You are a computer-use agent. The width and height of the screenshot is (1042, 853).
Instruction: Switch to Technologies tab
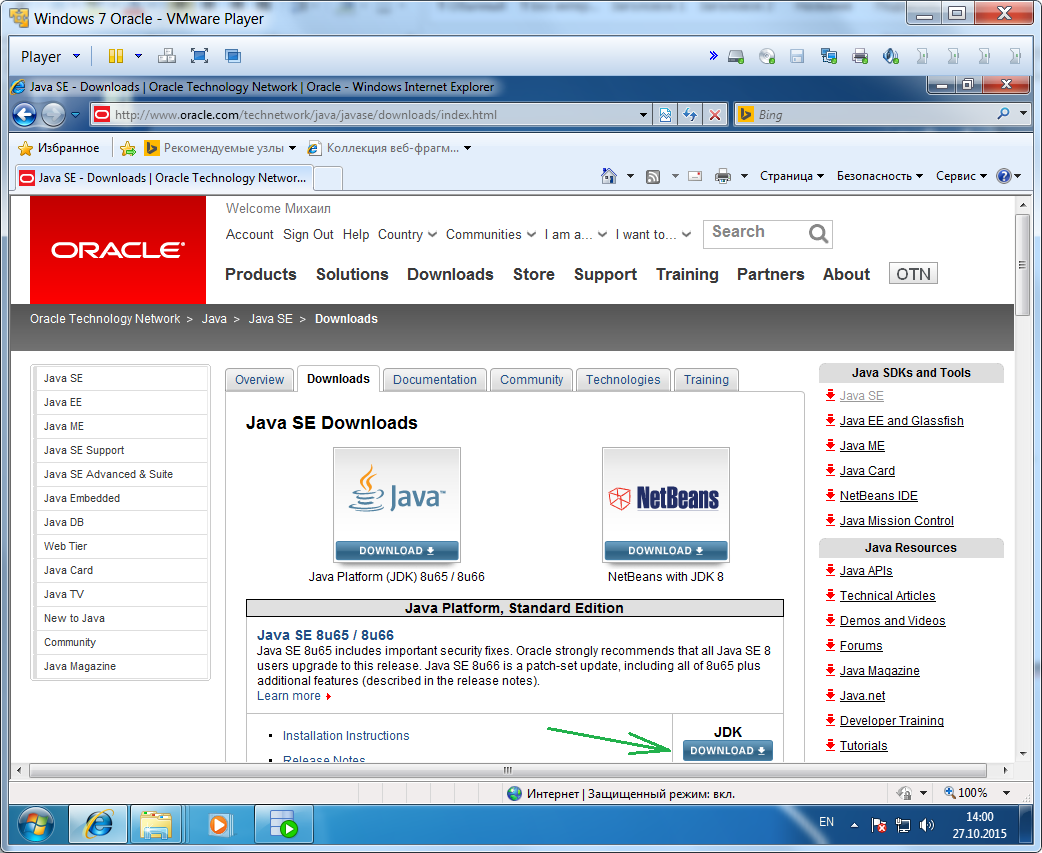point(623,379)
